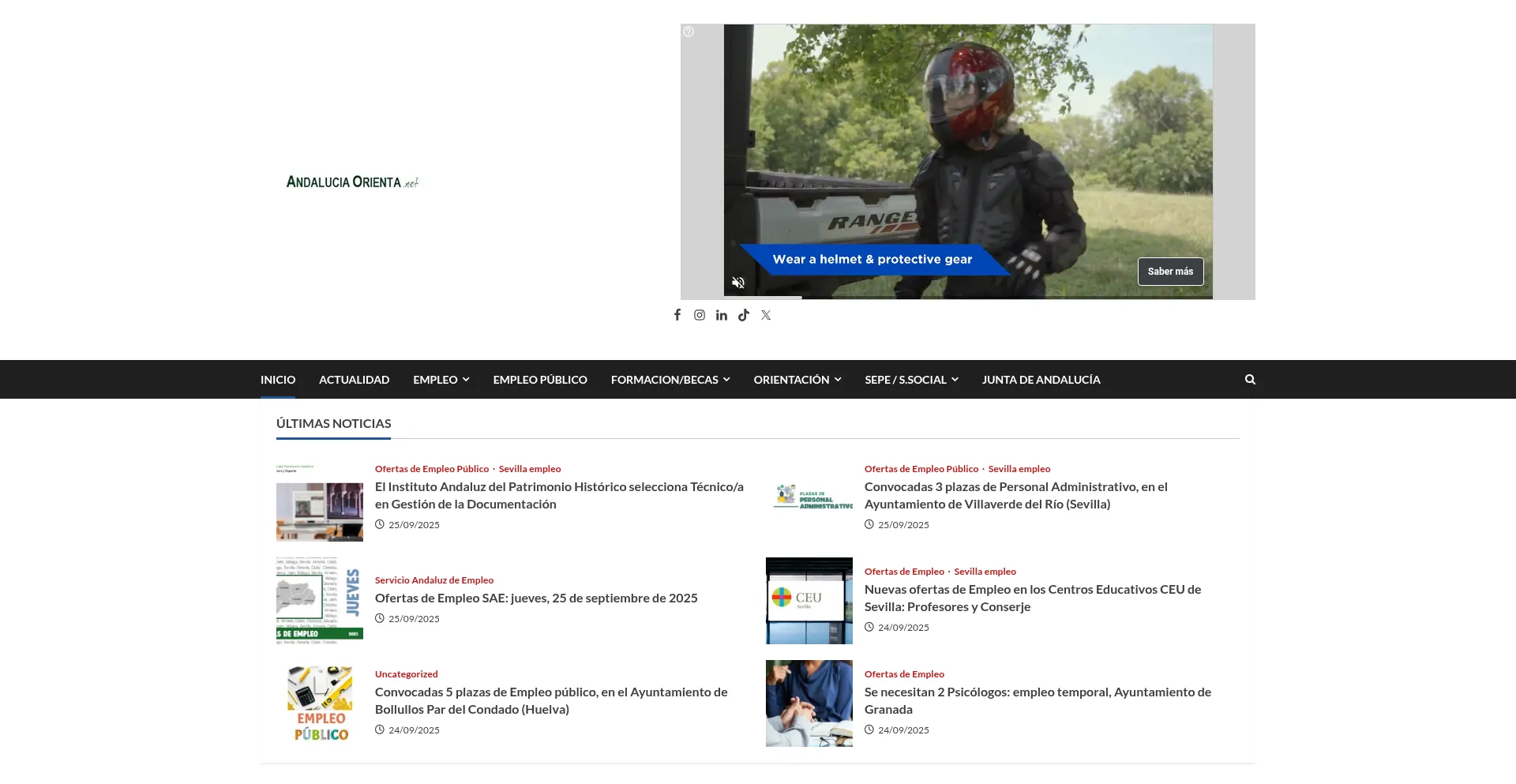
Task: Expand the SEPE / S.SOCIAL dropdown menu
Action: [x=911, y=380]
